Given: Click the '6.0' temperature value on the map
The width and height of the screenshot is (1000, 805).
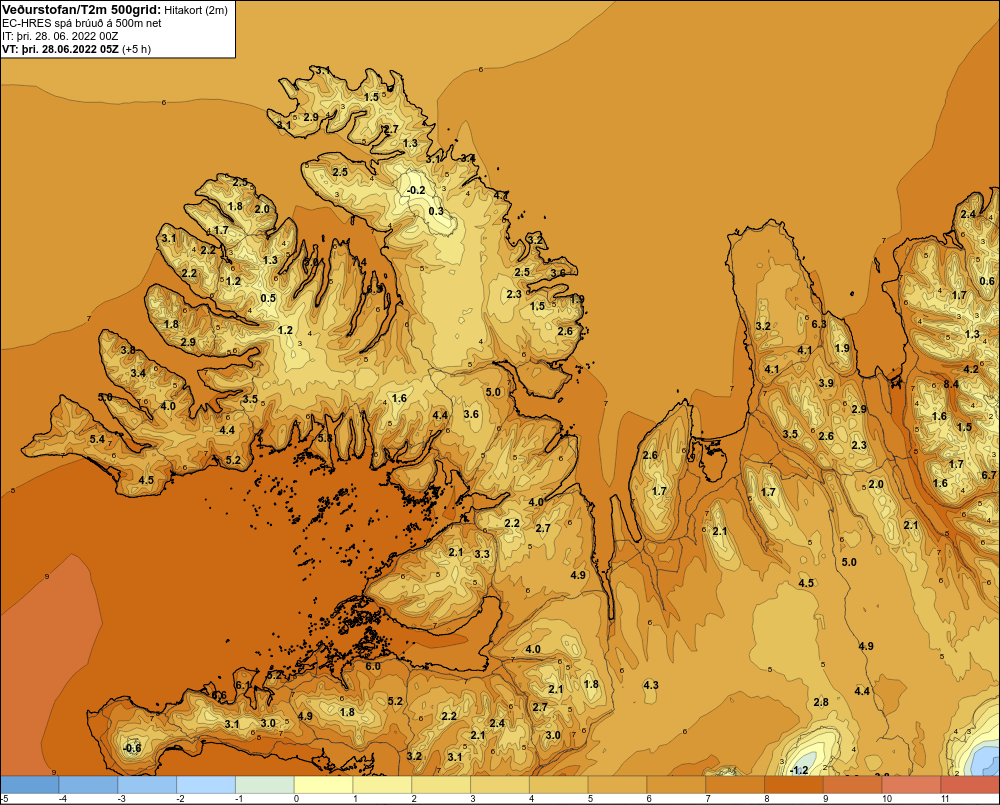Looking at the screenshot, I should pyautogui.click(x=373, y=666).
